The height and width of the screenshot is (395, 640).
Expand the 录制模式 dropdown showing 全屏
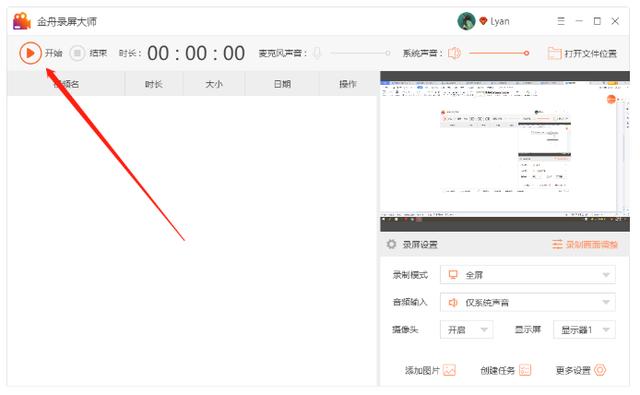[x=527, y=275]
